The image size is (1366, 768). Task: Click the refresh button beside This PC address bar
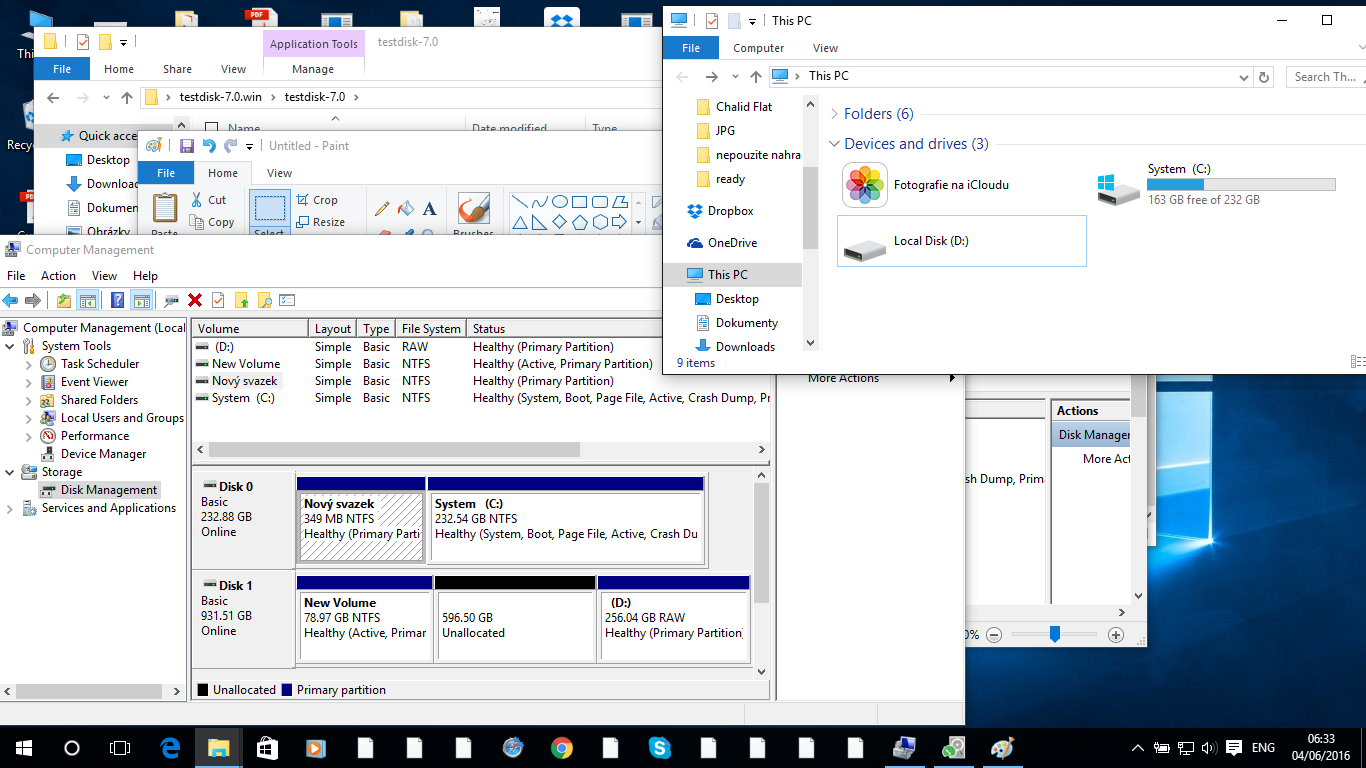pyautogui.click(x=1264, y=77)
